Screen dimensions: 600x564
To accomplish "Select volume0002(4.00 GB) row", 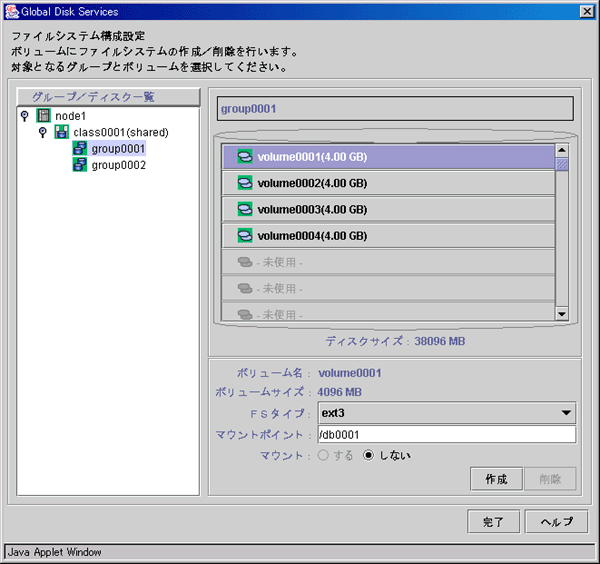I will pos(388,183).
